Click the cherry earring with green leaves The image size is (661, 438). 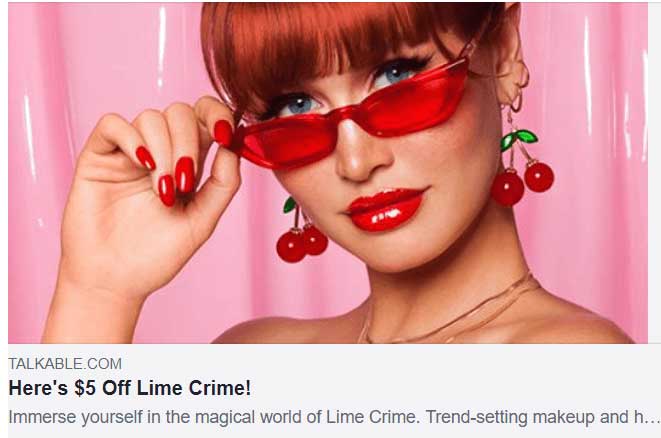[522, 168]
